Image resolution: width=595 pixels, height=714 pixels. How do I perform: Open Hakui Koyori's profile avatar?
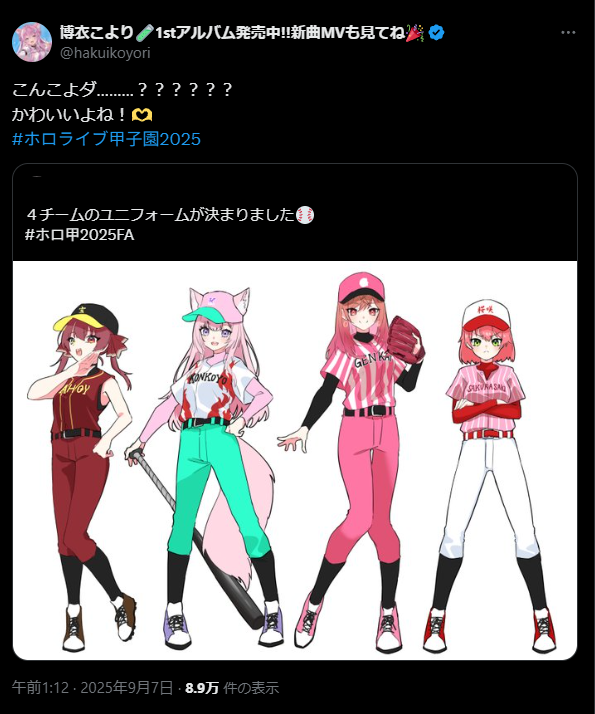32,42
